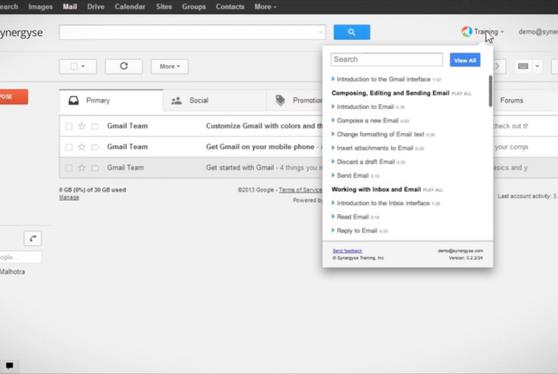The height and width of the screenshot is (374, 558).
Task: Click the keyboard input tools icon
Action: tap(523, 66)
